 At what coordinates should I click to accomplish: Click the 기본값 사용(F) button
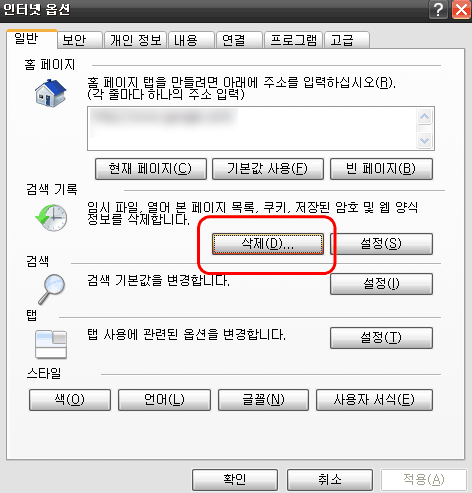[268, 169]
